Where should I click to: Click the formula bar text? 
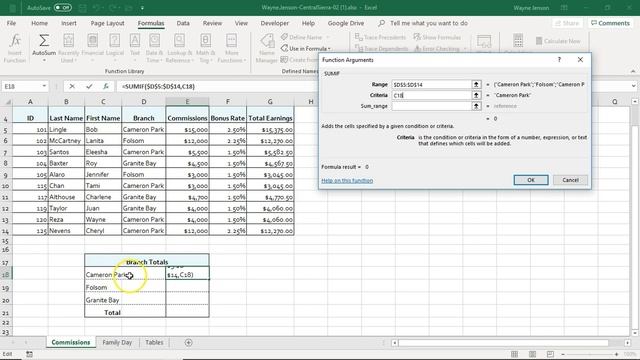158,87
